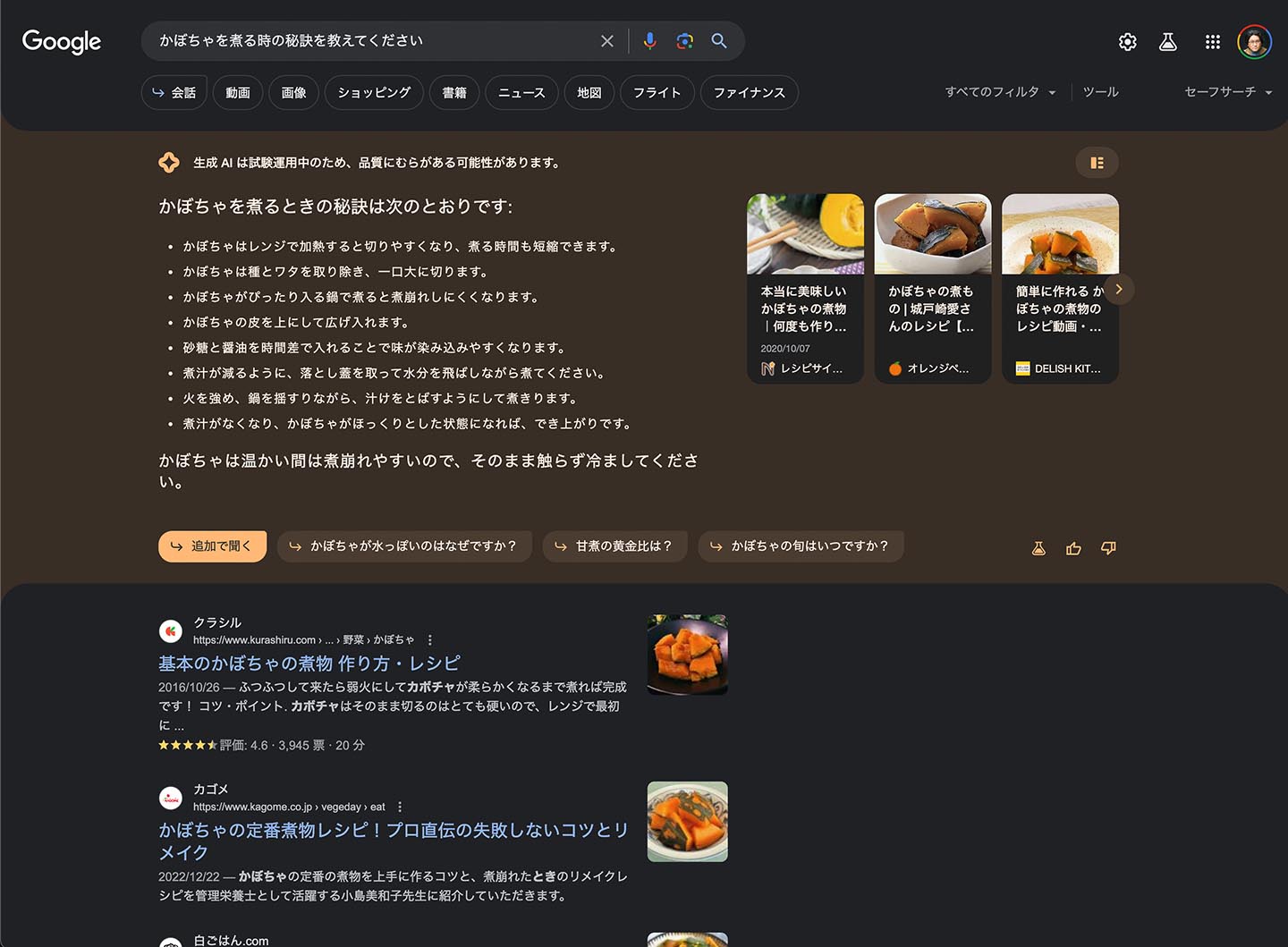Open カゴメ result thumbnail image
Viewport: 1288px width, 947px height.
(x=687, y=822)
